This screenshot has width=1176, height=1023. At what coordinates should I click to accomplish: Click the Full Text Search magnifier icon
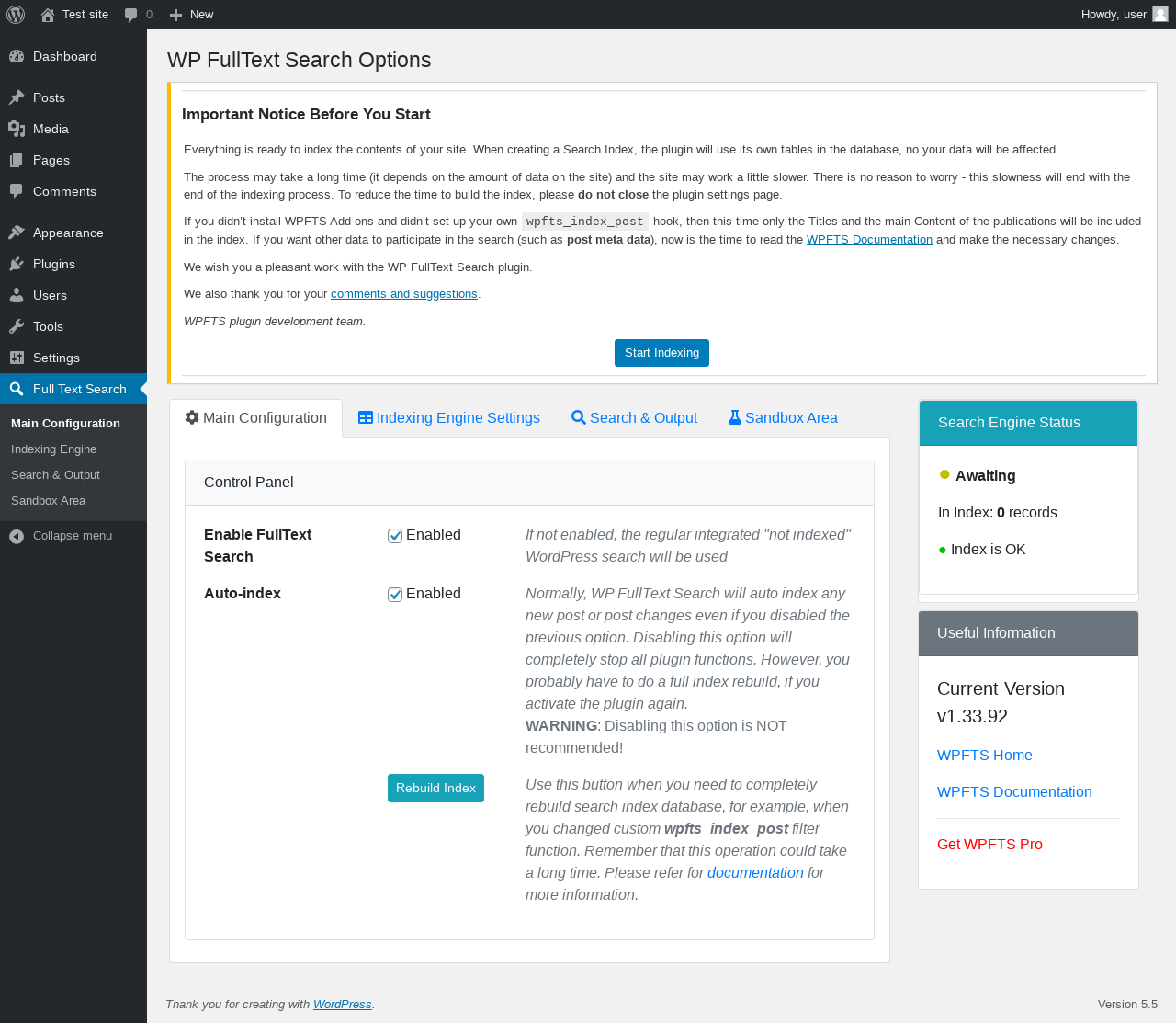click(17, 389)
